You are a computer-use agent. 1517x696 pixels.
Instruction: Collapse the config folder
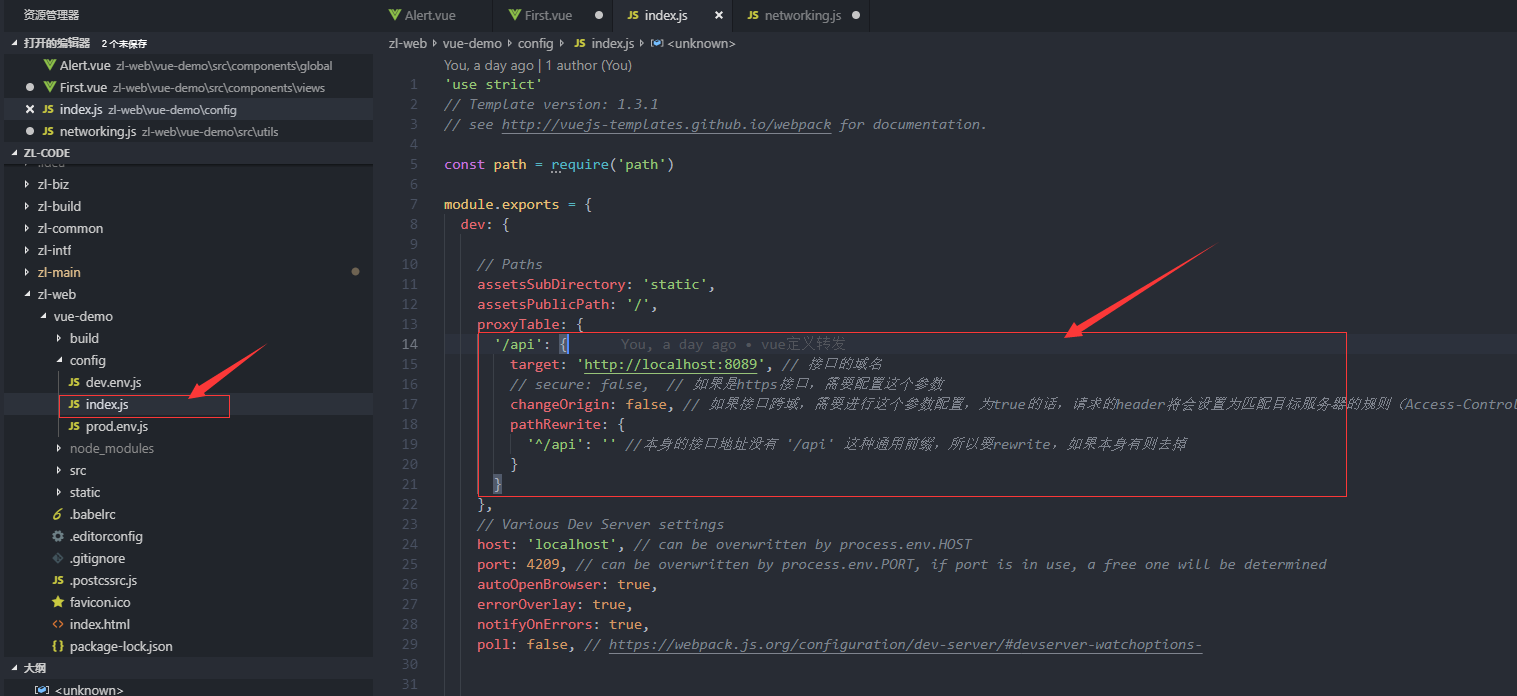(x=87, y=360)
